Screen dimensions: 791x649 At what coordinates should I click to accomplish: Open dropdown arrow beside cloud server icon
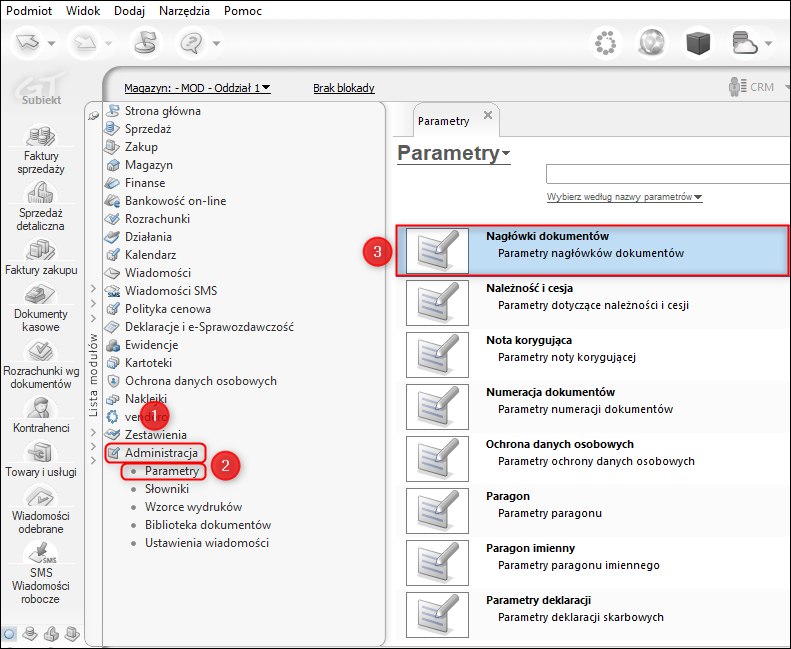tap(768, 43)
